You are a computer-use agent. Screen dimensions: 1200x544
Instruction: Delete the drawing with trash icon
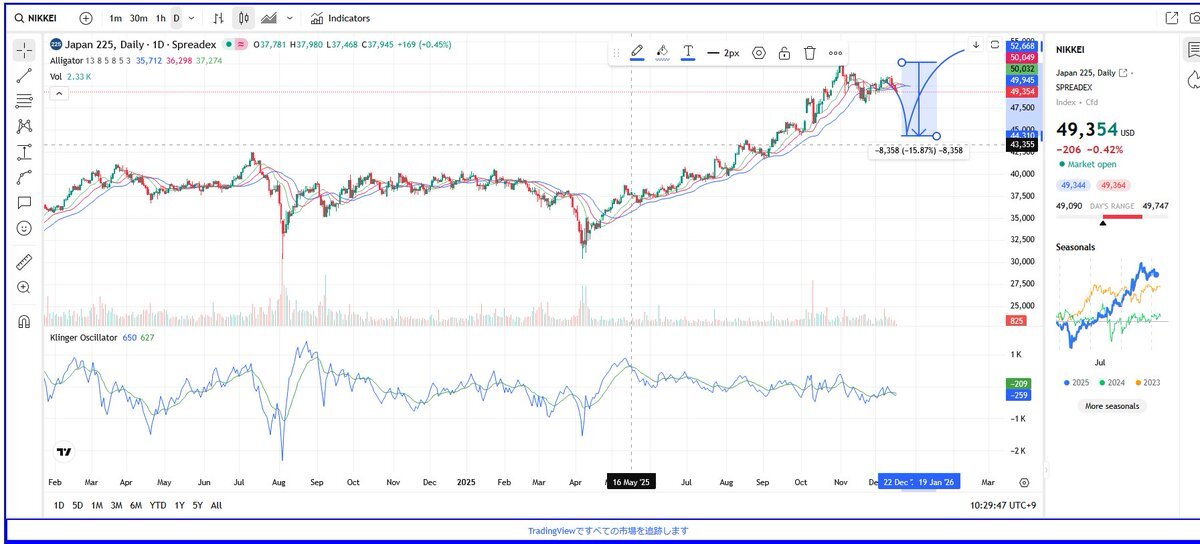810,53
